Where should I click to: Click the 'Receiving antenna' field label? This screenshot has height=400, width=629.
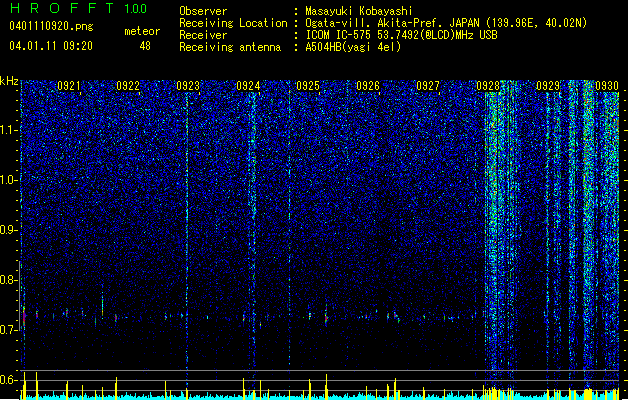230,47
